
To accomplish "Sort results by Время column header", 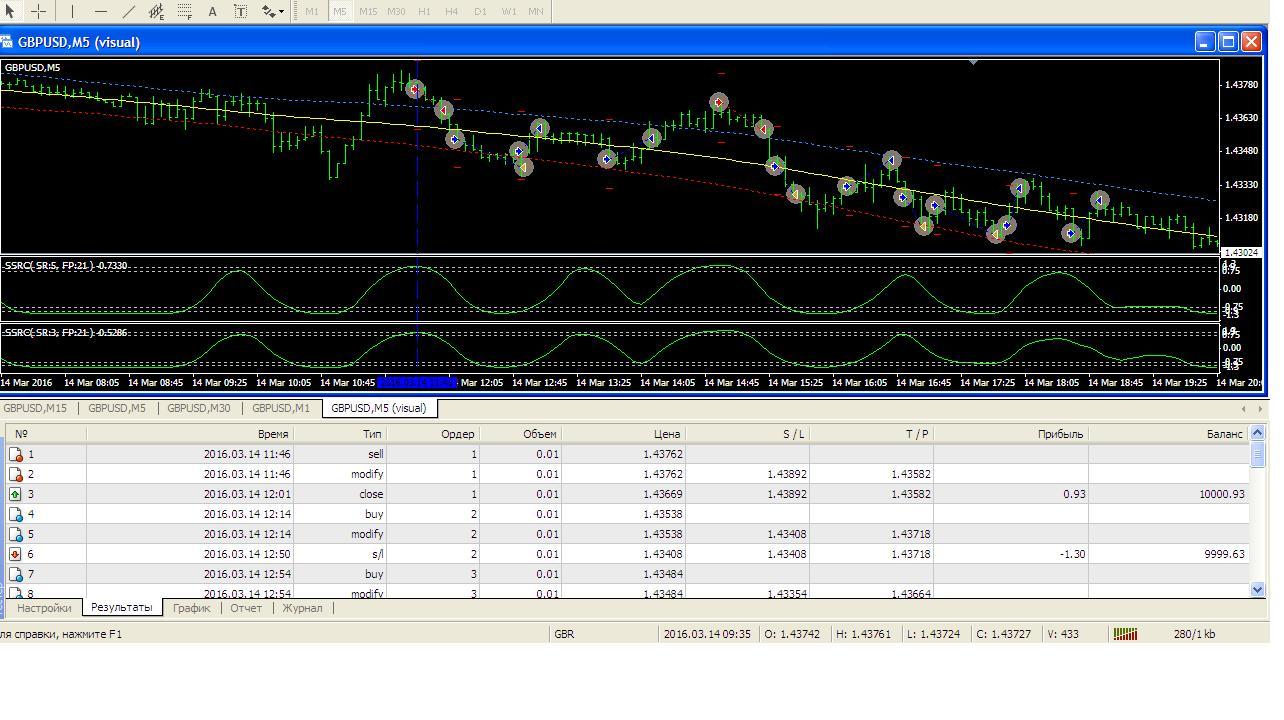I will [190, 434].
